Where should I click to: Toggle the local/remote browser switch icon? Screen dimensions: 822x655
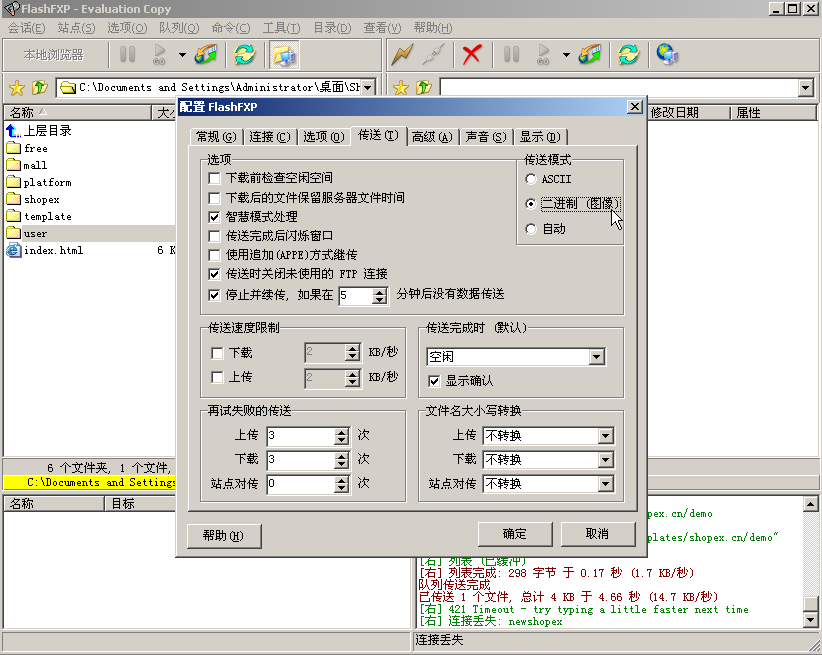click(285, 55)
